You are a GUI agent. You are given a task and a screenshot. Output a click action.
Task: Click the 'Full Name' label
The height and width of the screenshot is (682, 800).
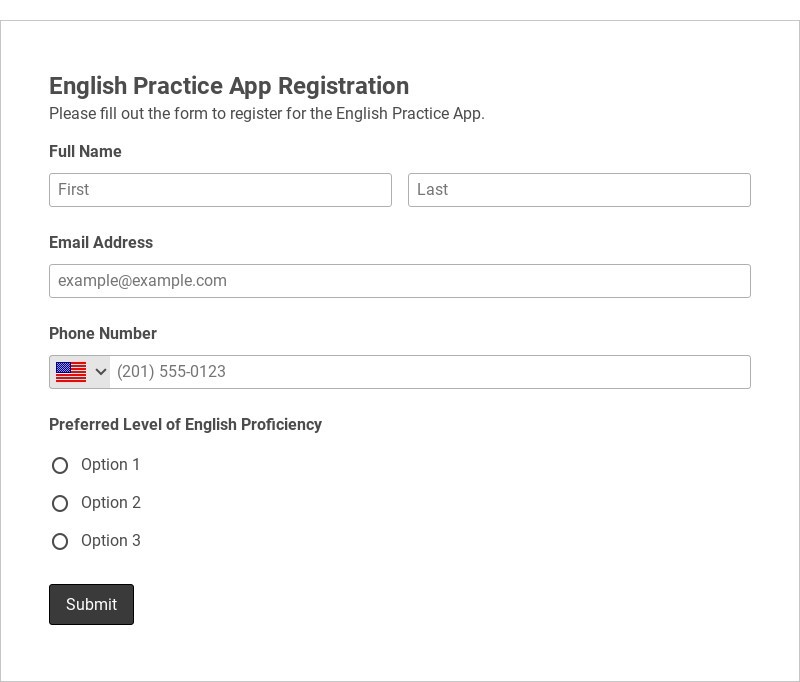tap(85, 151)
